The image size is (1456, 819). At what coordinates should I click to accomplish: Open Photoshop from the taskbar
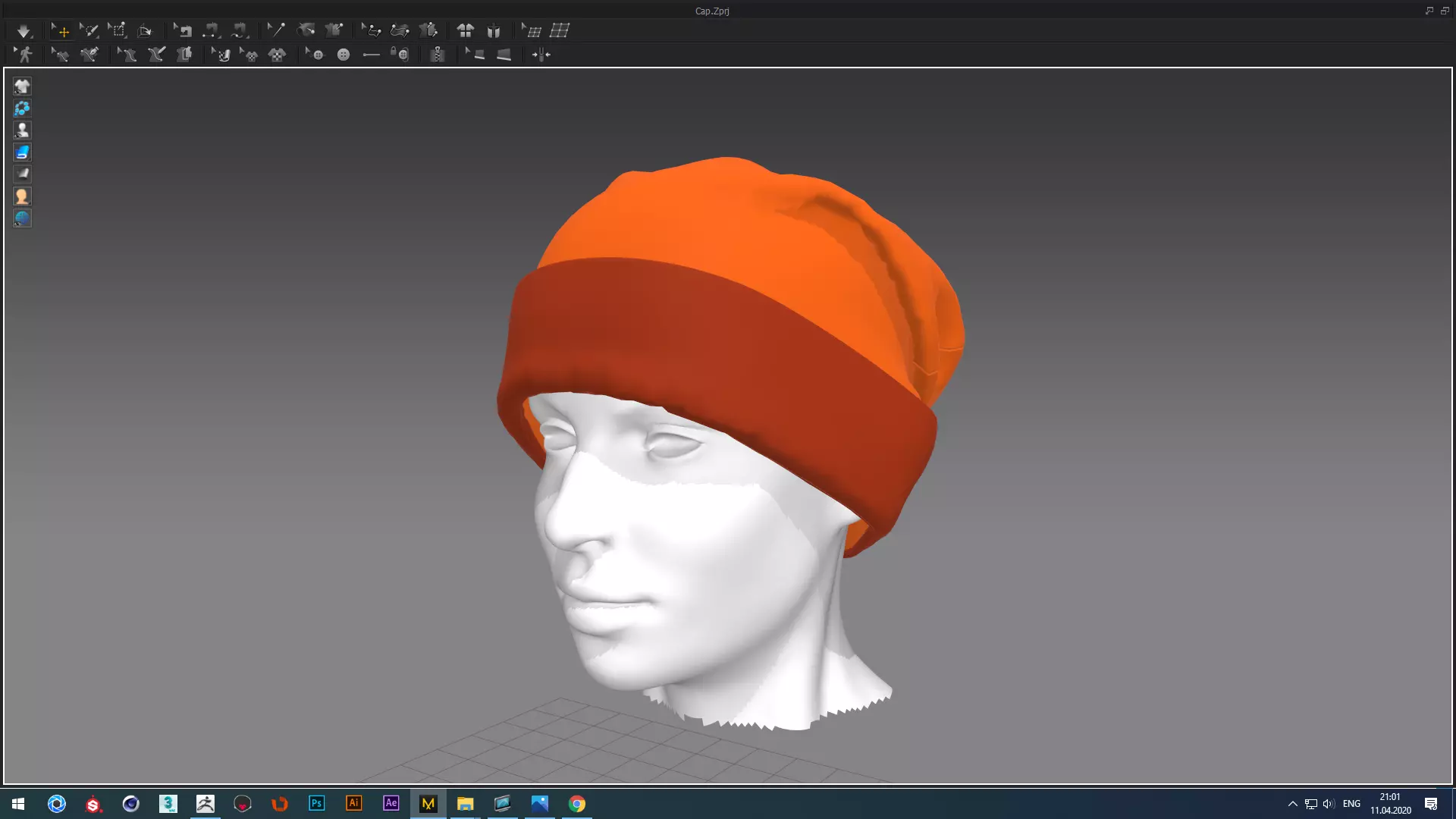point(316,803)
